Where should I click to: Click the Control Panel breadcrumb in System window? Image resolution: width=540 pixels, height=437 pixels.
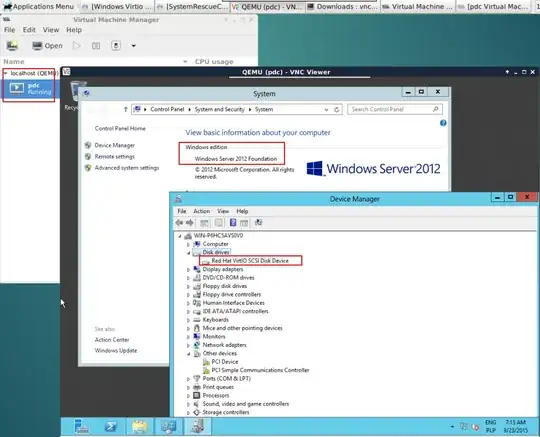click(x=167, y=109)
